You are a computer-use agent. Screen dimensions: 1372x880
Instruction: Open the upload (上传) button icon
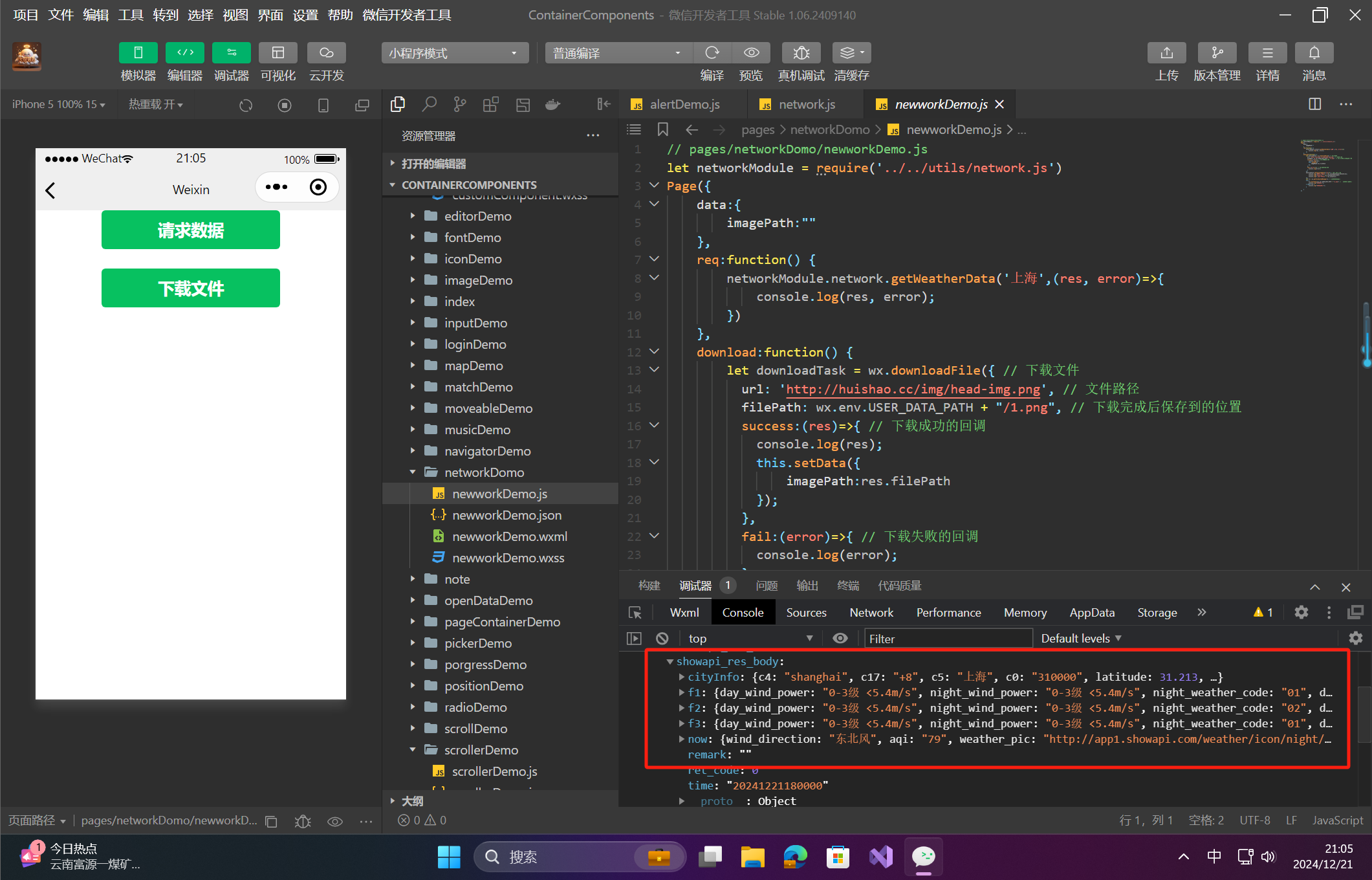click(x=1166, y=53)
